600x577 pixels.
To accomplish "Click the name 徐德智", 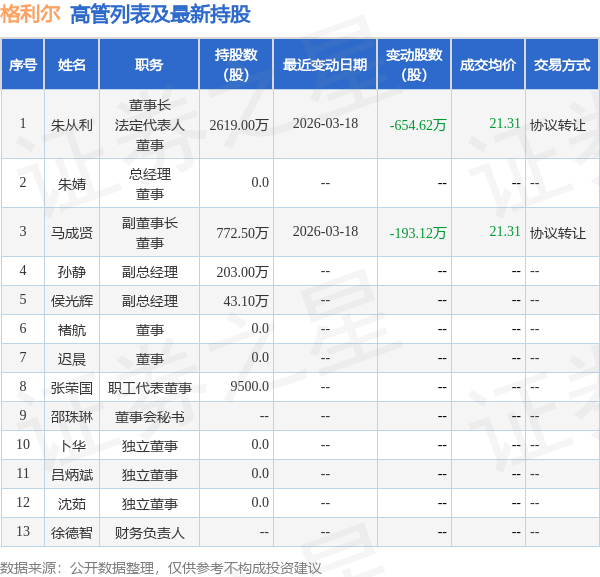I will coord(72,533).
